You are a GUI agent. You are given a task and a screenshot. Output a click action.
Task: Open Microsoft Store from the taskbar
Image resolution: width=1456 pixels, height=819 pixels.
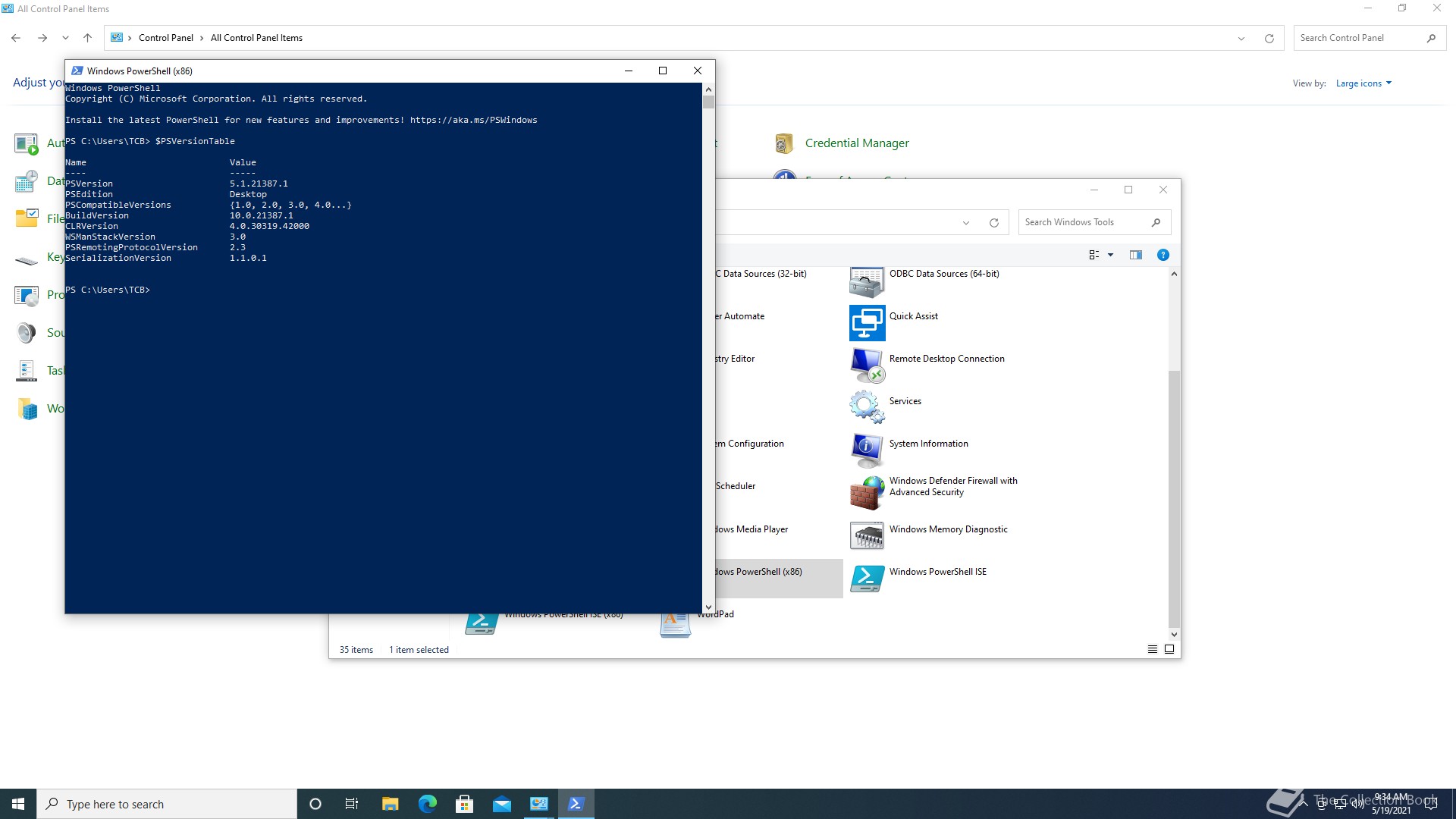(x=464, y=804)
